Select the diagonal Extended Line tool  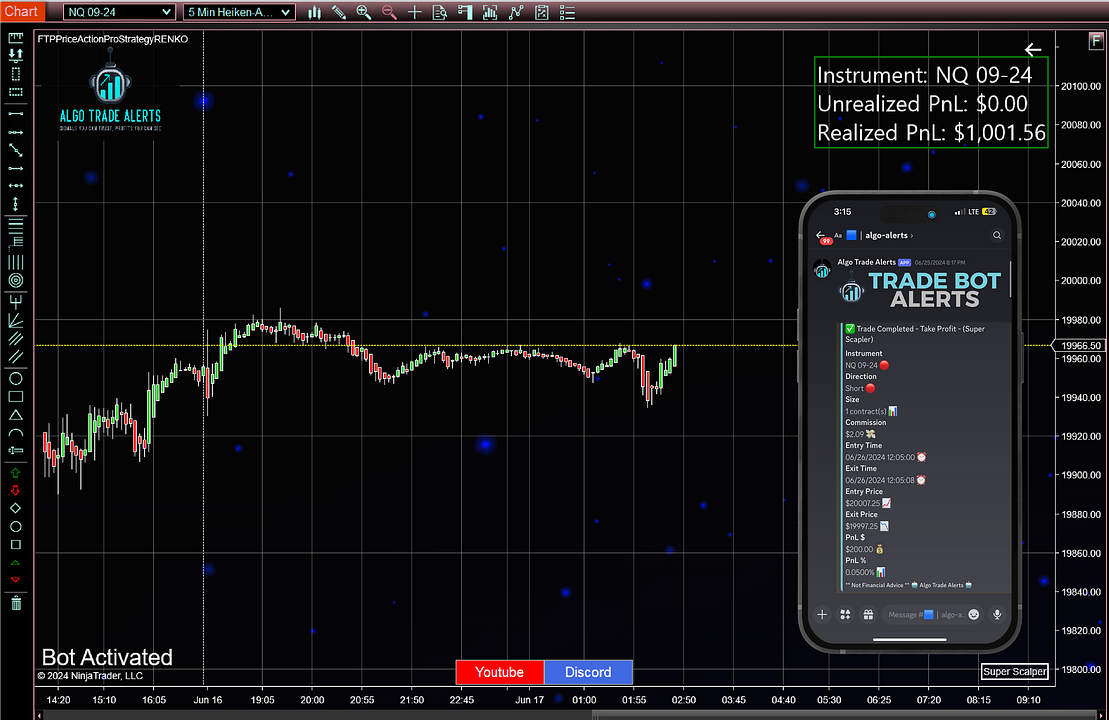point(16,150)
